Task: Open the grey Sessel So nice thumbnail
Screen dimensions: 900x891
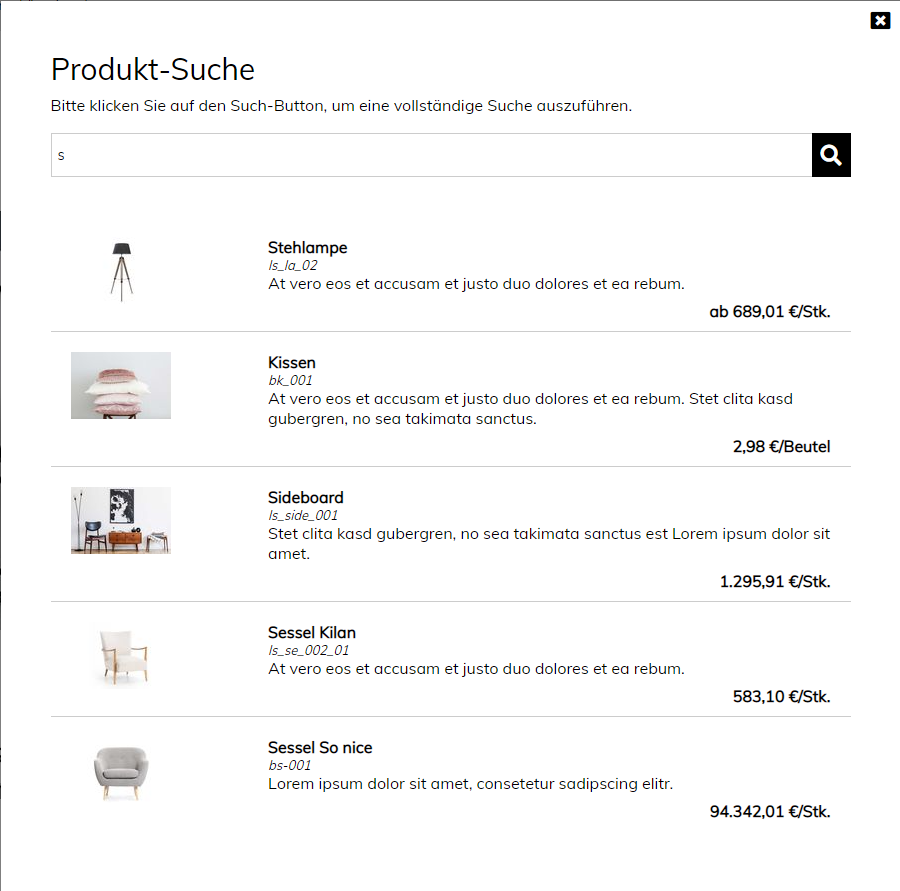Action: [121, 772]
